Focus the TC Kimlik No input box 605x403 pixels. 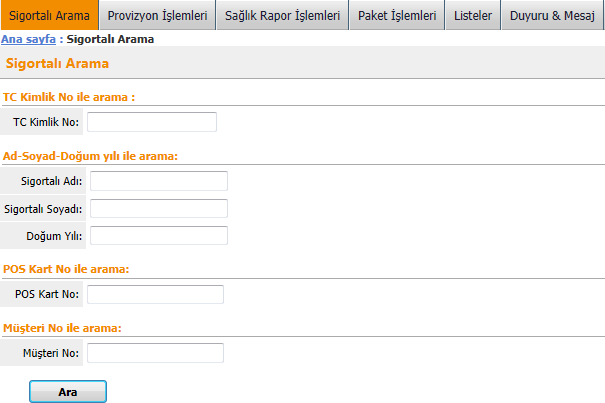coord(152,122)
